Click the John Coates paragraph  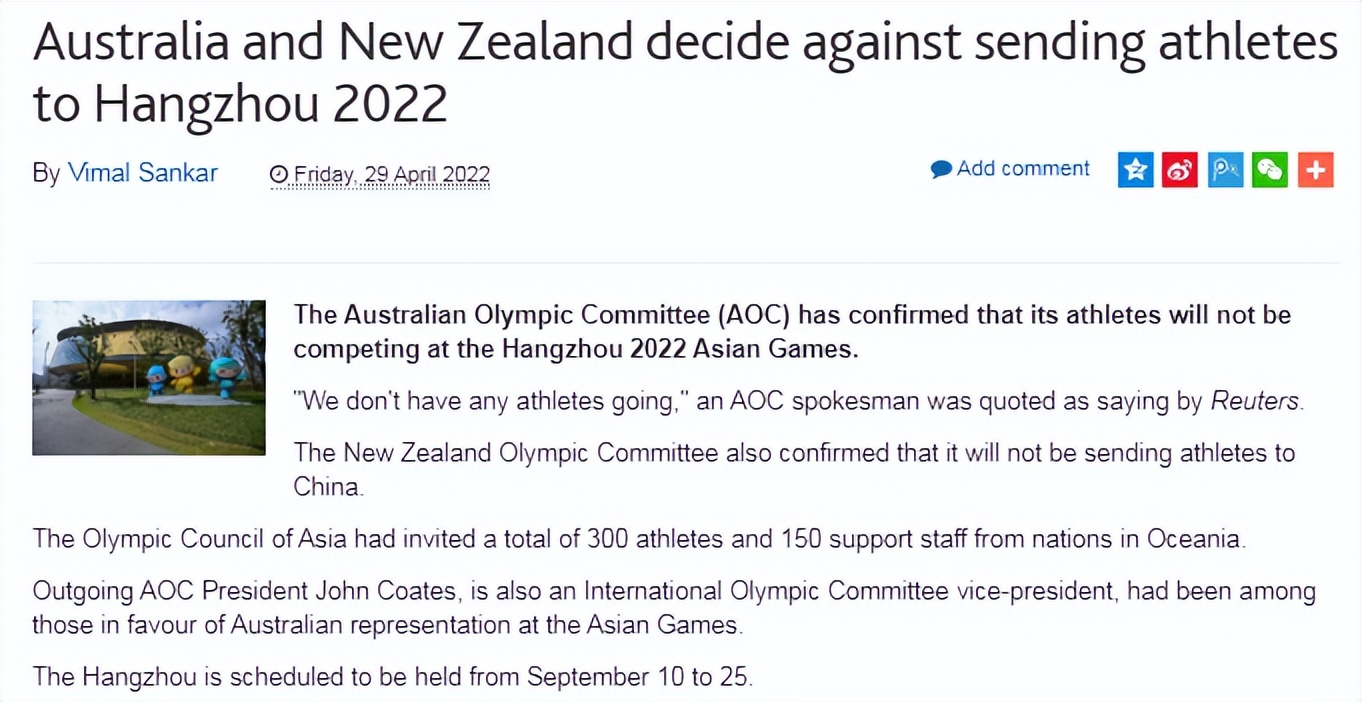673,608
